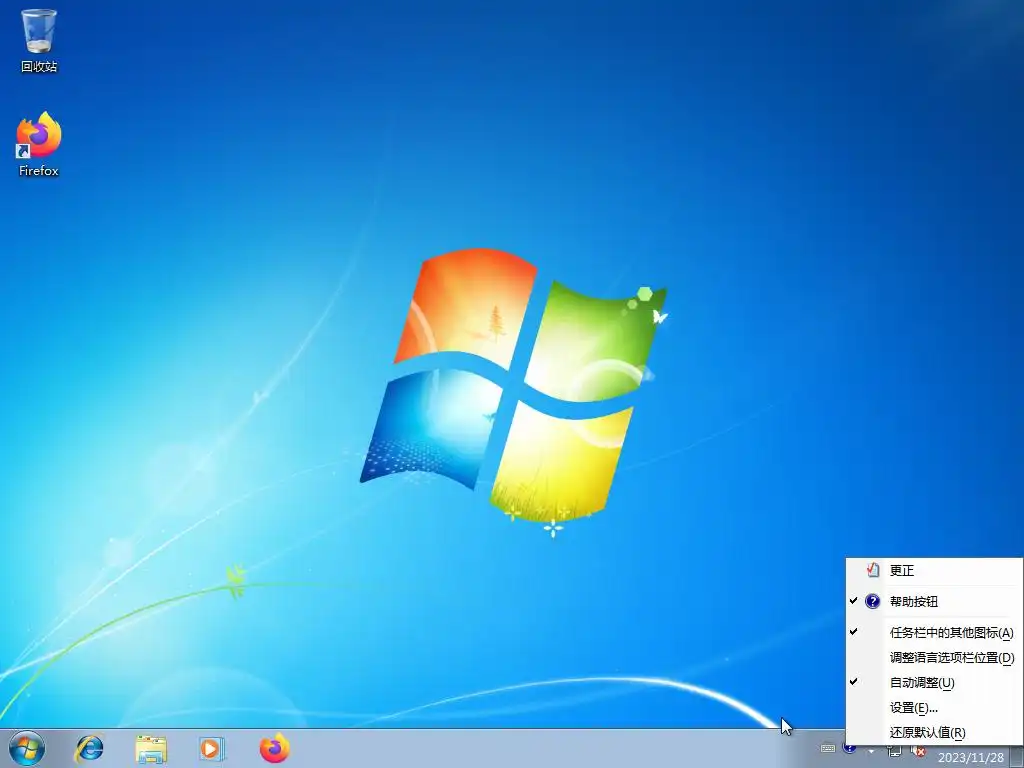Click the keyboard input method tray icon

point(827,748)
